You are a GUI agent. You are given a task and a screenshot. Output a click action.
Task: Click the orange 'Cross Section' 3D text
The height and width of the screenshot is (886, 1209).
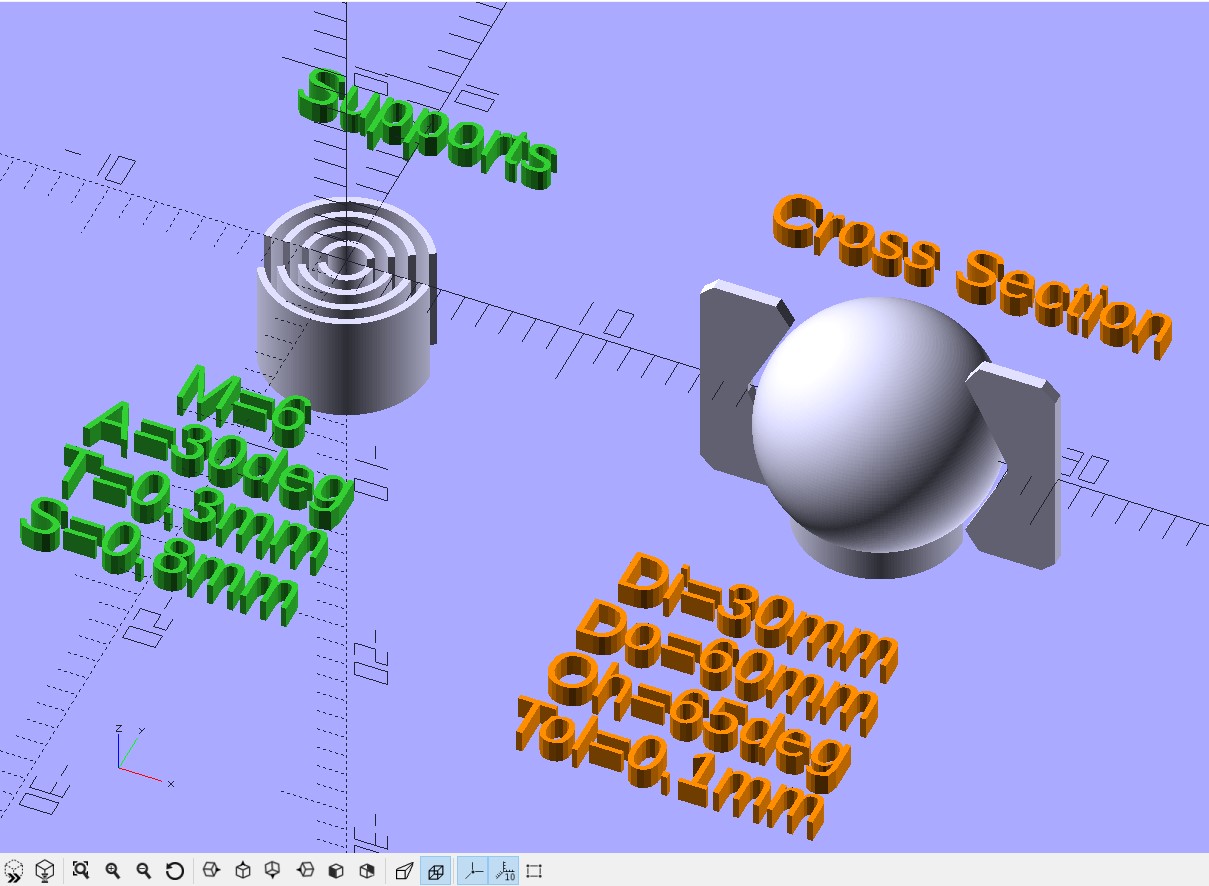(970, 275)
